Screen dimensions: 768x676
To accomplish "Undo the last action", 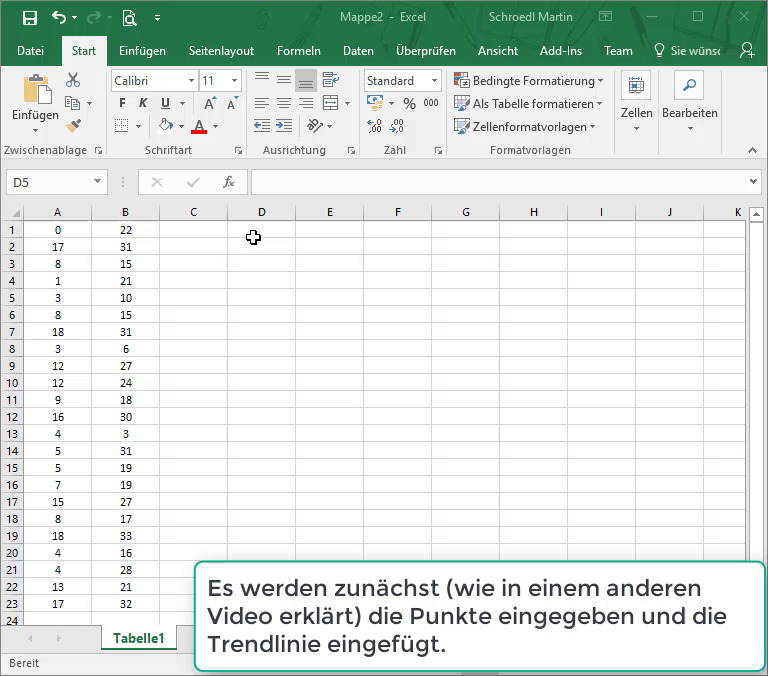I will 59,18.
